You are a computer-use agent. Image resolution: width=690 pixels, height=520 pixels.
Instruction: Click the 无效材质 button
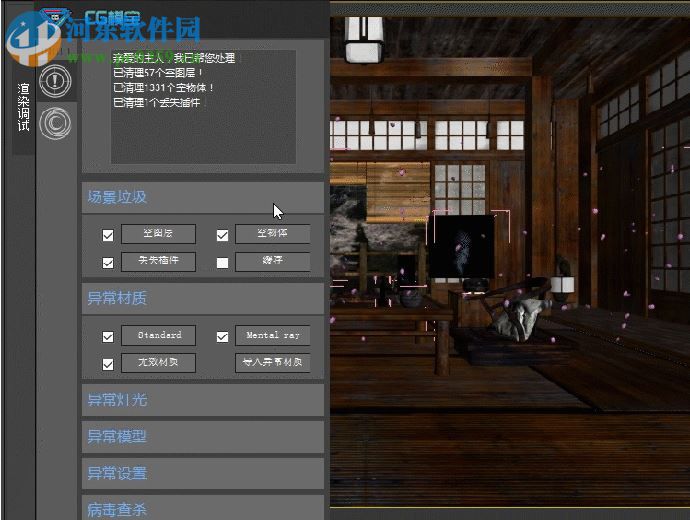pos(158,363)
